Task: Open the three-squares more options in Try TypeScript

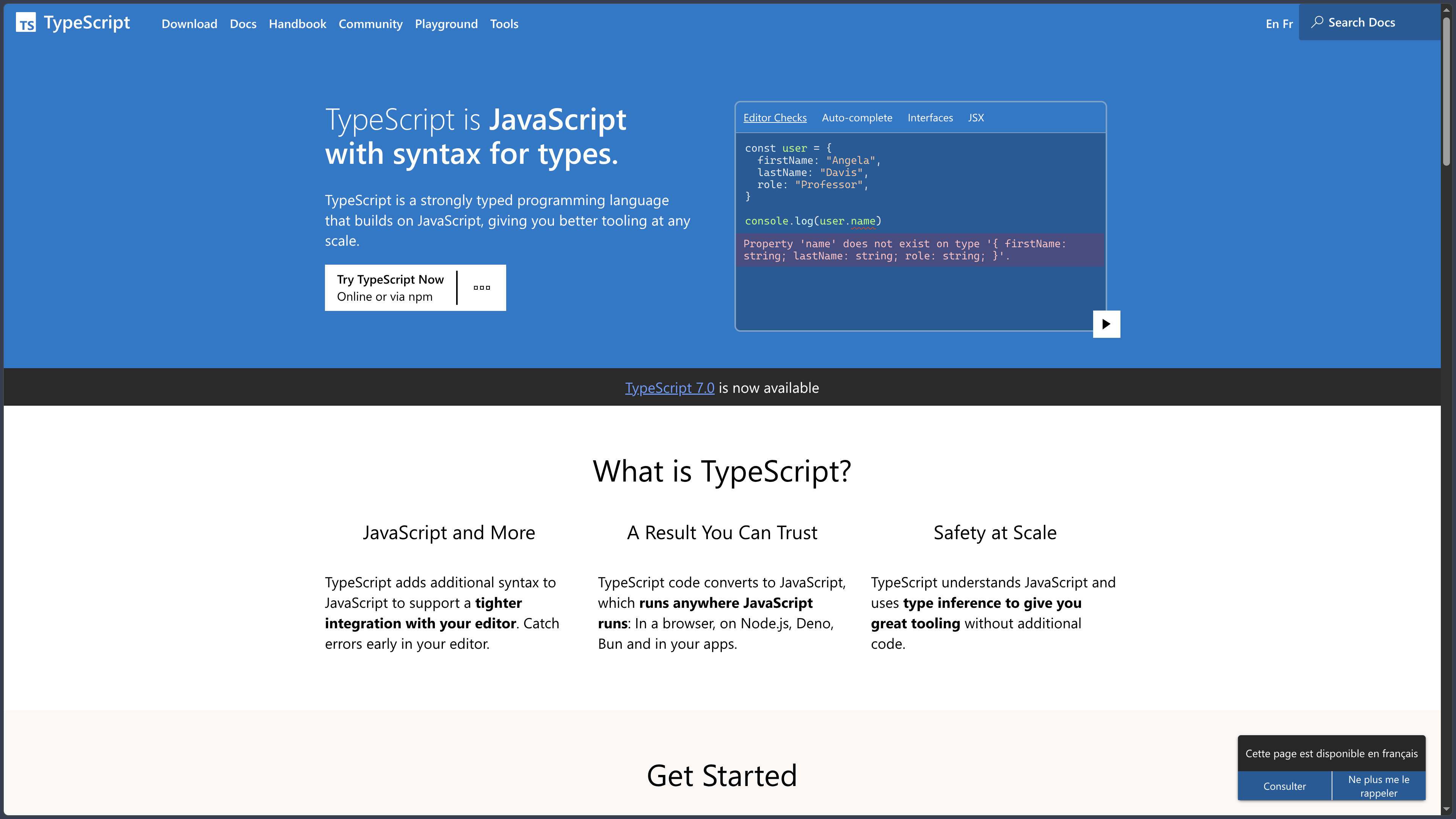Action: click(x=482, y=288)
